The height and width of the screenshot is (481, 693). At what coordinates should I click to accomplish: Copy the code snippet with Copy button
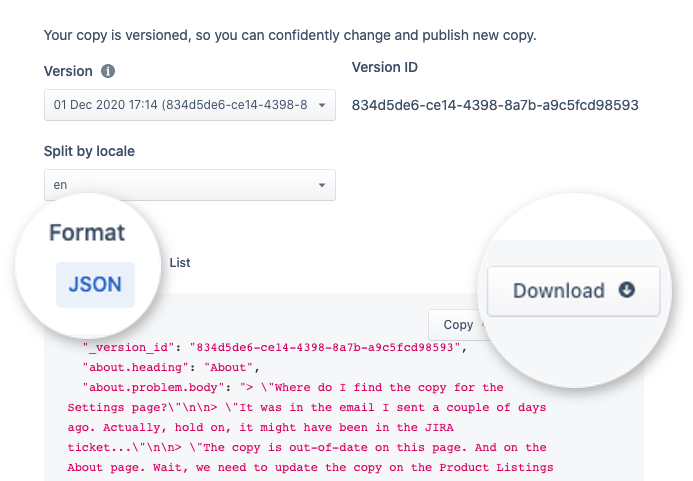pos(458,325)
